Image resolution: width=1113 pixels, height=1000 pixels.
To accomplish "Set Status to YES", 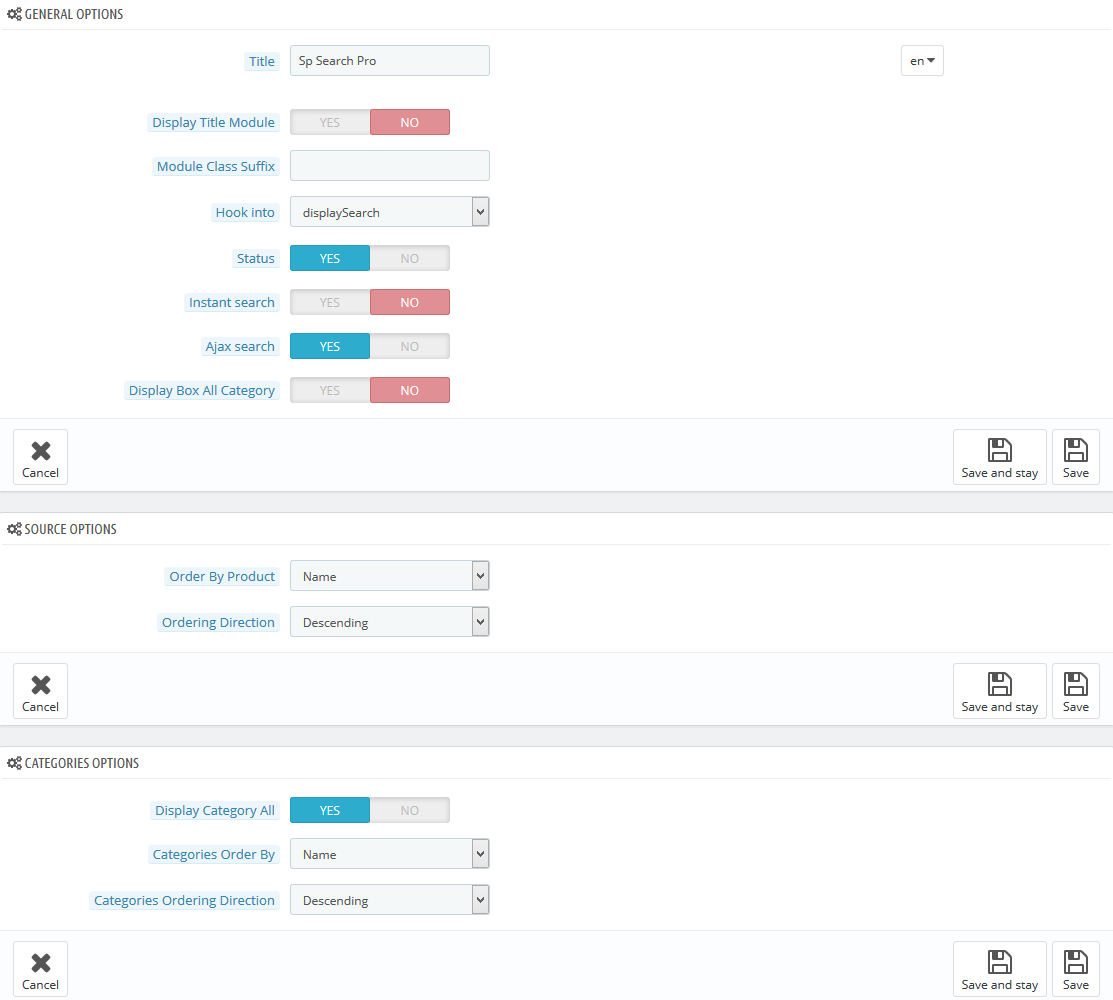I will 329,258.
